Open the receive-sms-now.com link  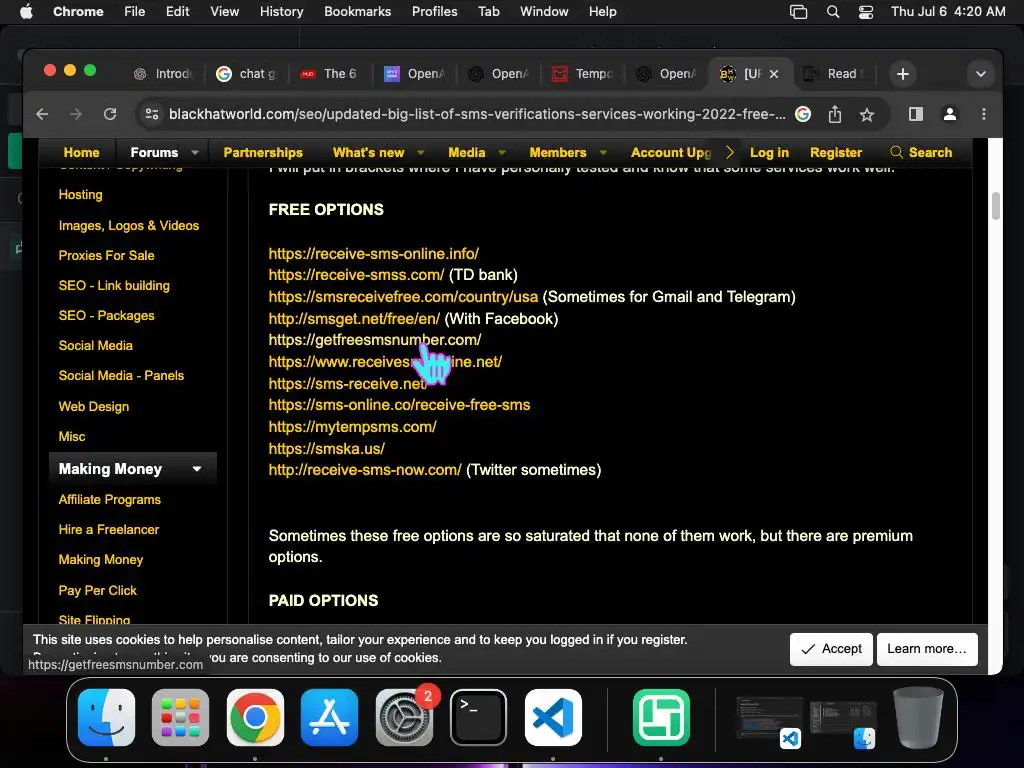click(x=364, y=470)
